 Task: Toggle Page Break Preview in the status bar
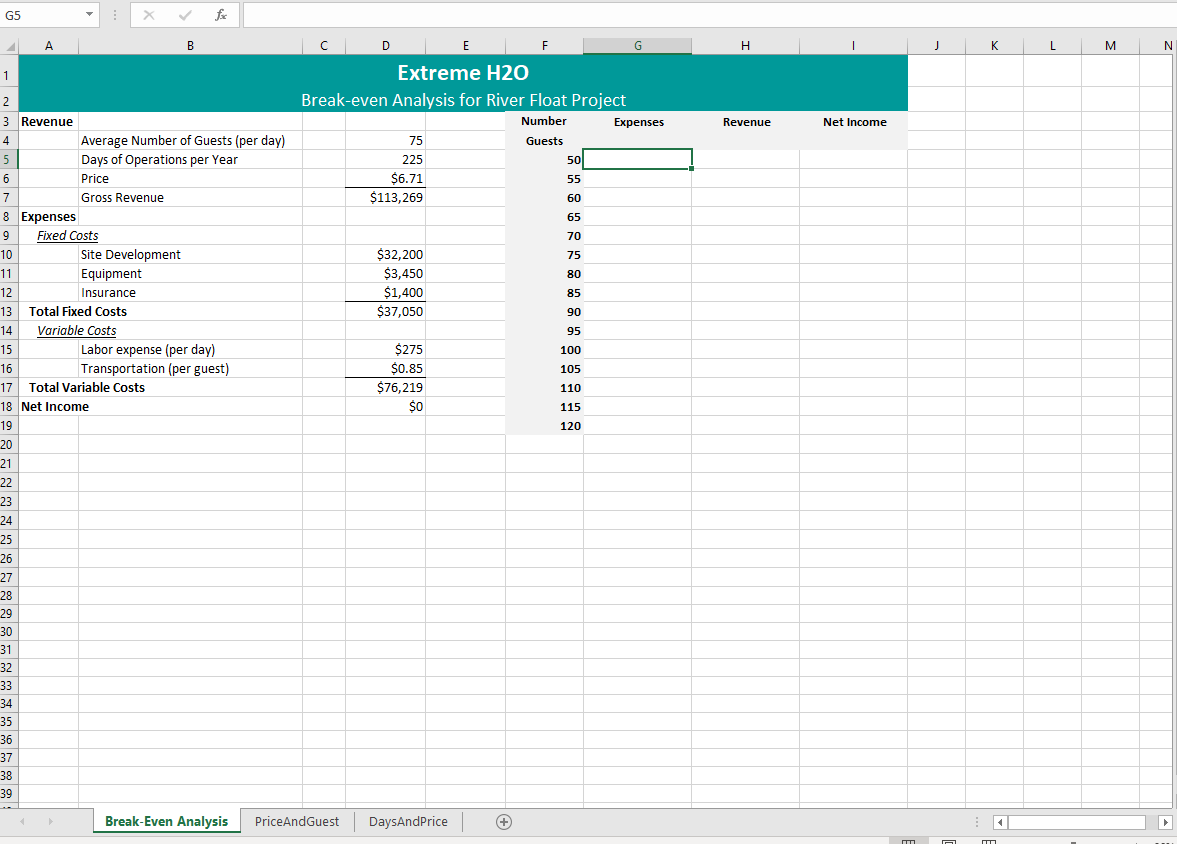[x=988, y=841]
